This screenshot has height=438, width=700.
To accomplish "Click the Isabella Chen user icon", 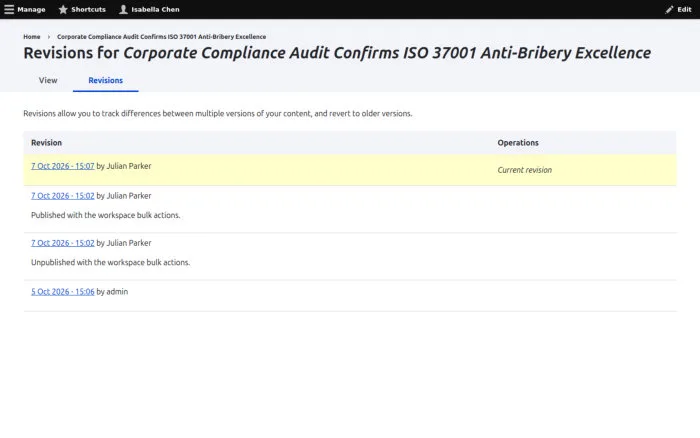I will coord(123,9).
